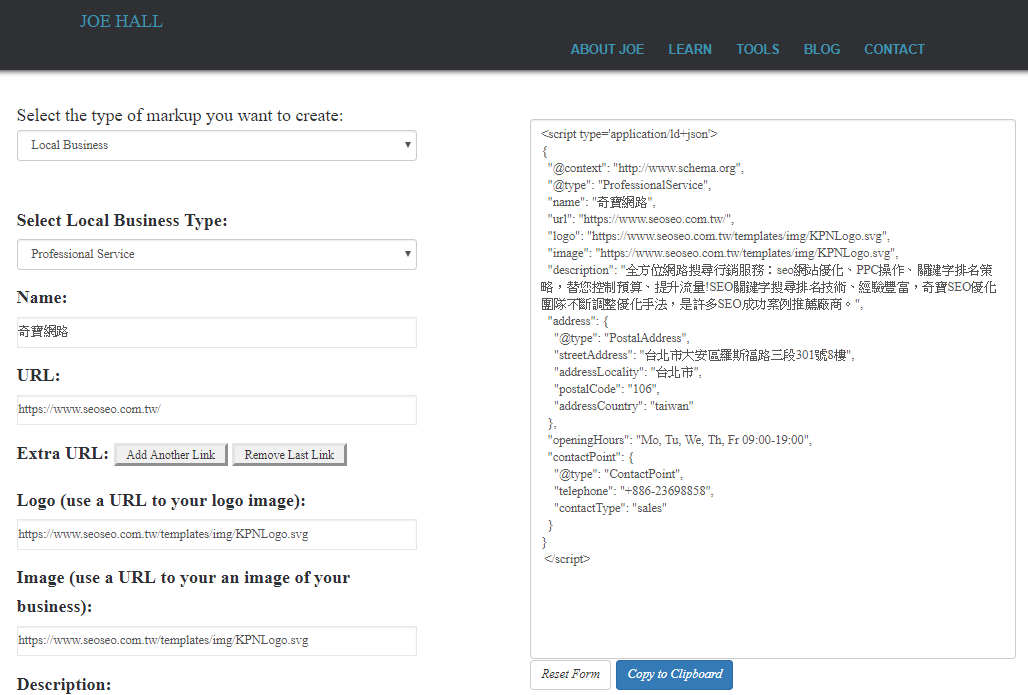Screen dimensions: 1028x695
Task: Focus the business Image URL input field
Action: (x=217, y=641)
